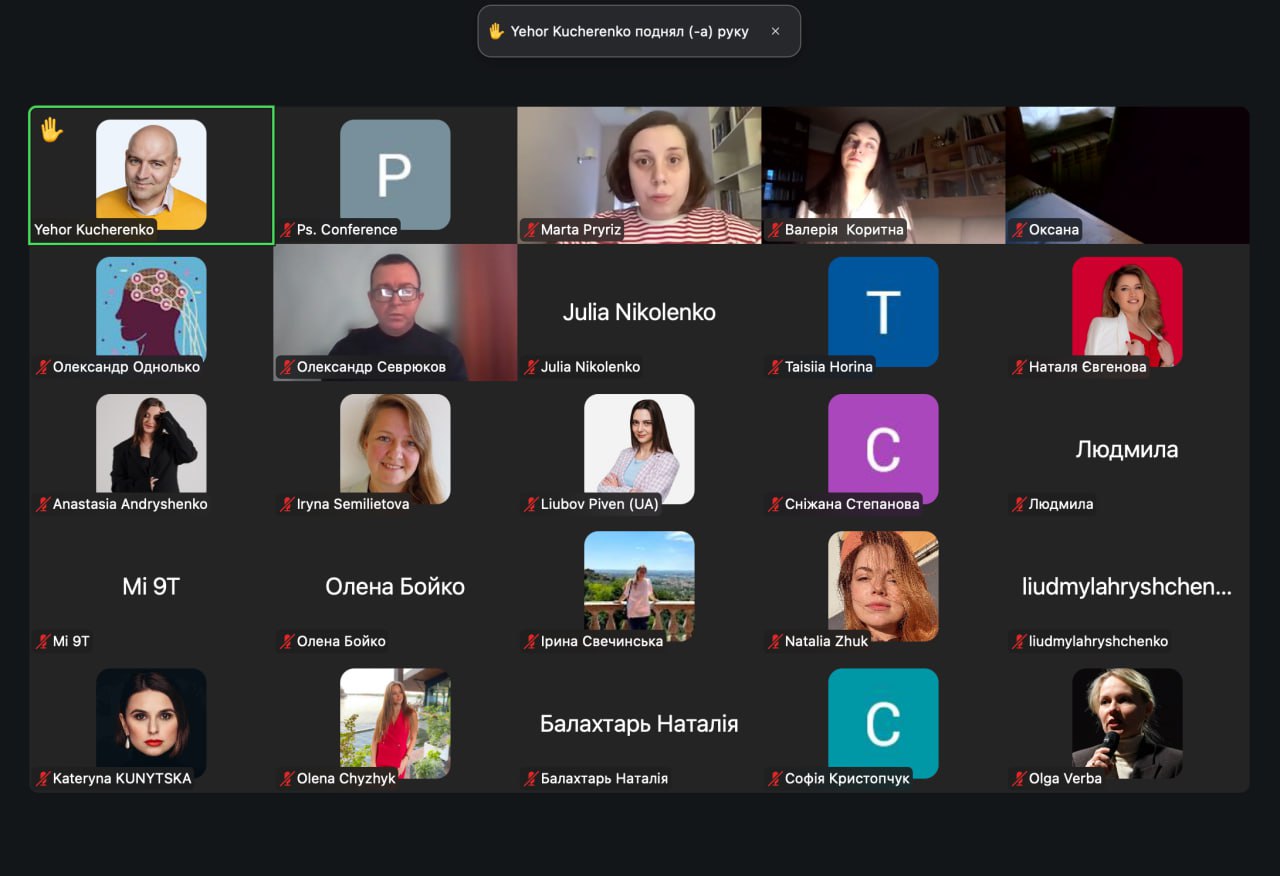Select Олександр Севрюков's video feed

point(395,310)
